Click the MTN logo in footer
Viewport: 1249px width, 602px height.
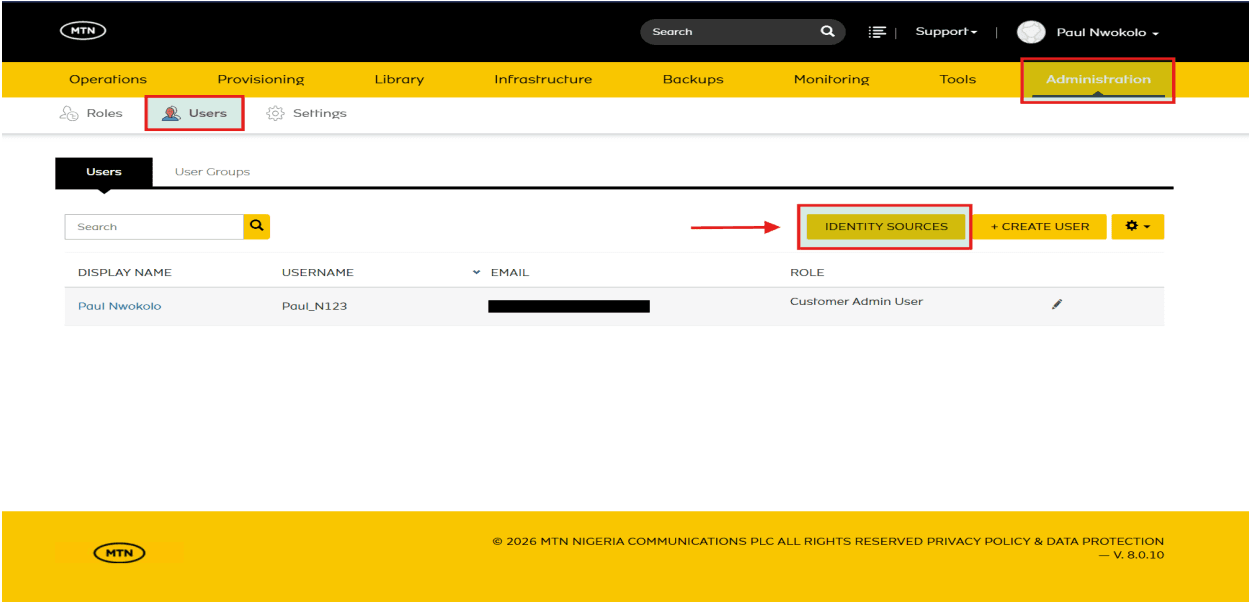point(120,553)
